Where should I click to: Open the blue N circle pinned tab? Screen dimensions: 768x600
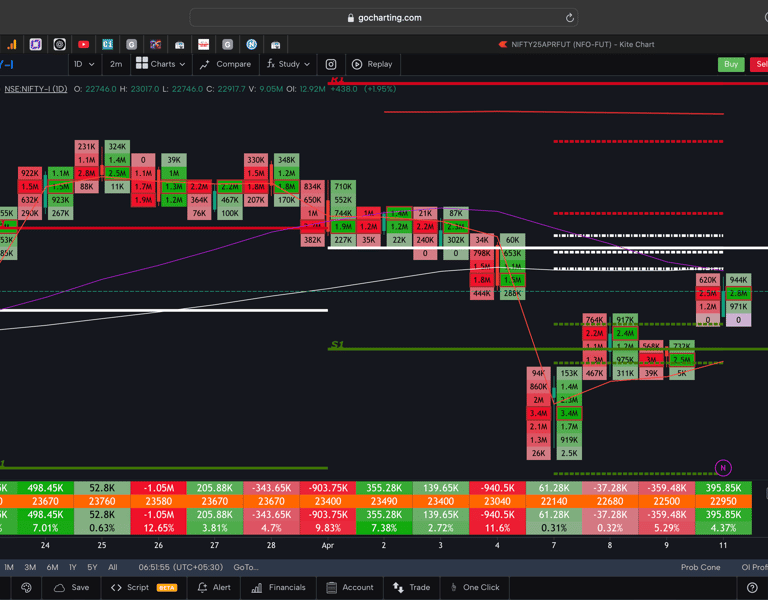pos(251,45)
